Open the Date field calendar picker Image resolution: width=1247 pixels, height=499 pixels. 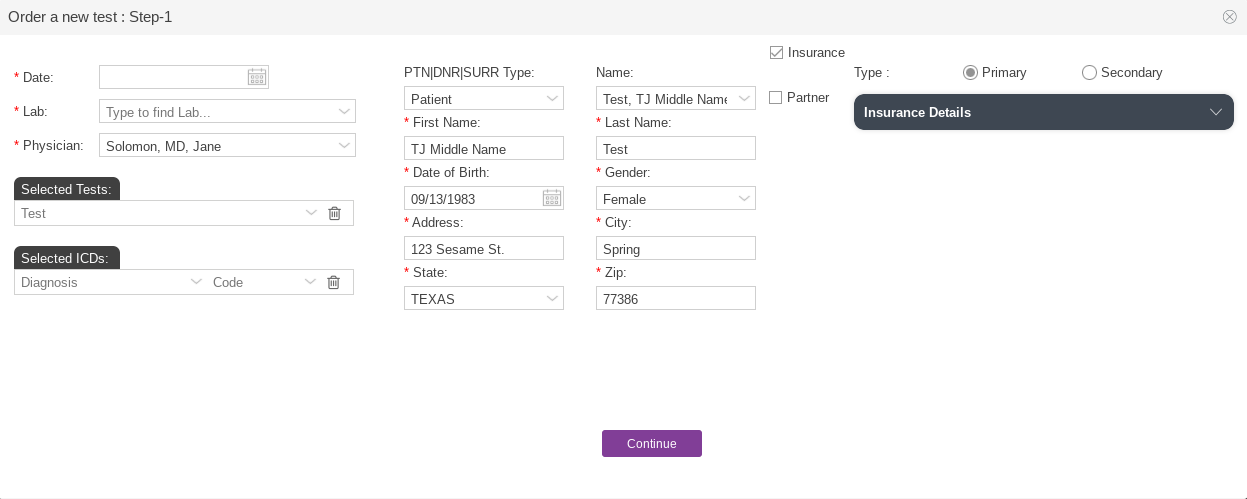coord(257,77)
